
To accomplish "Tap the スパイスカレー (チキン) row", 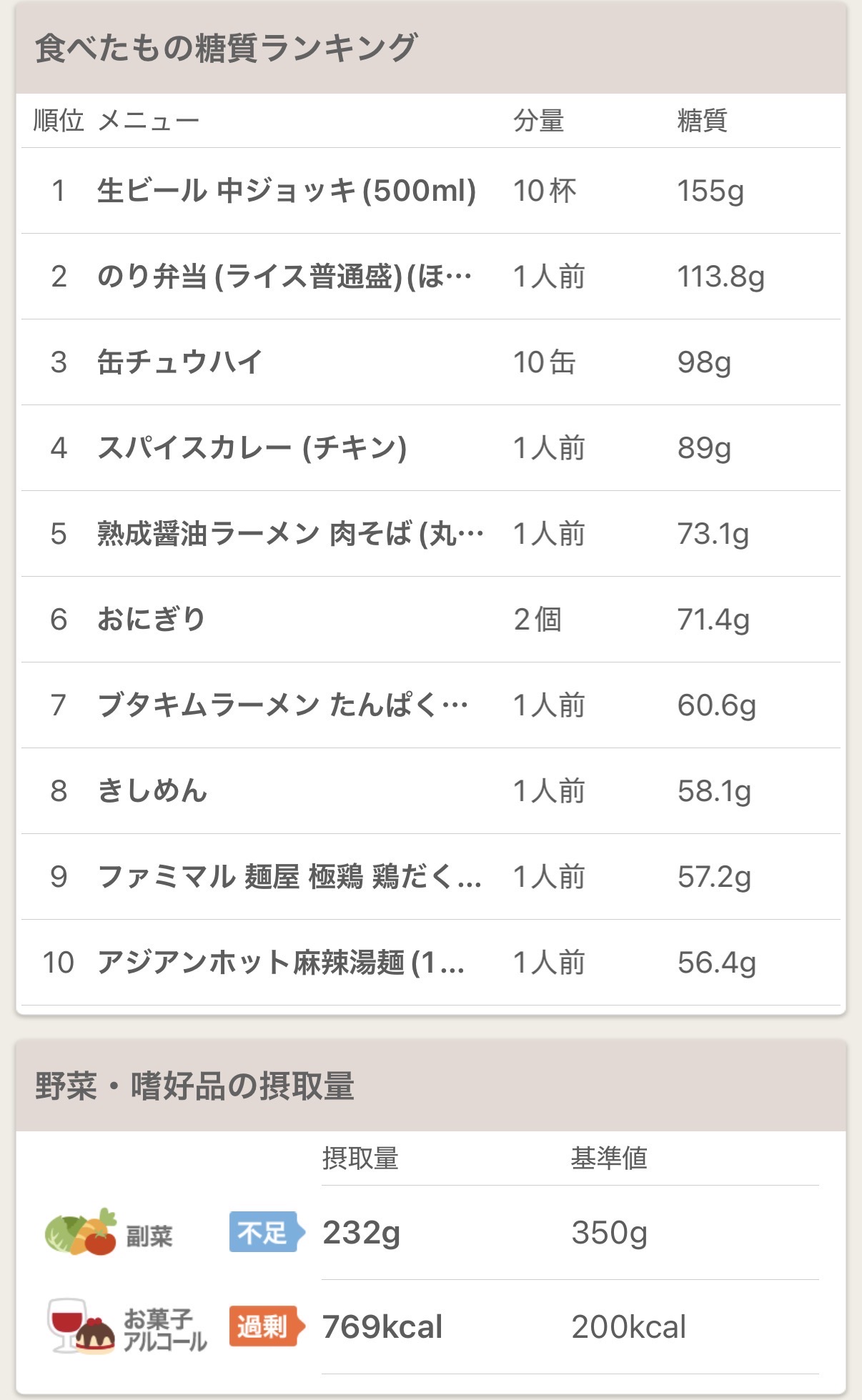I will [252, 448].
